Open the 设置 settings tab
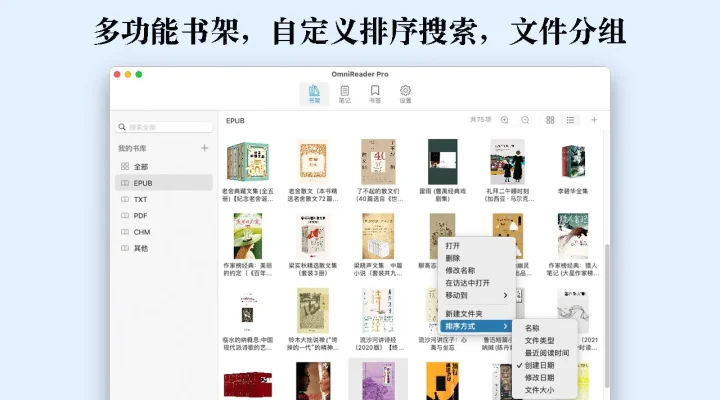This screenshot has width=720, height=400. point(405,94)
